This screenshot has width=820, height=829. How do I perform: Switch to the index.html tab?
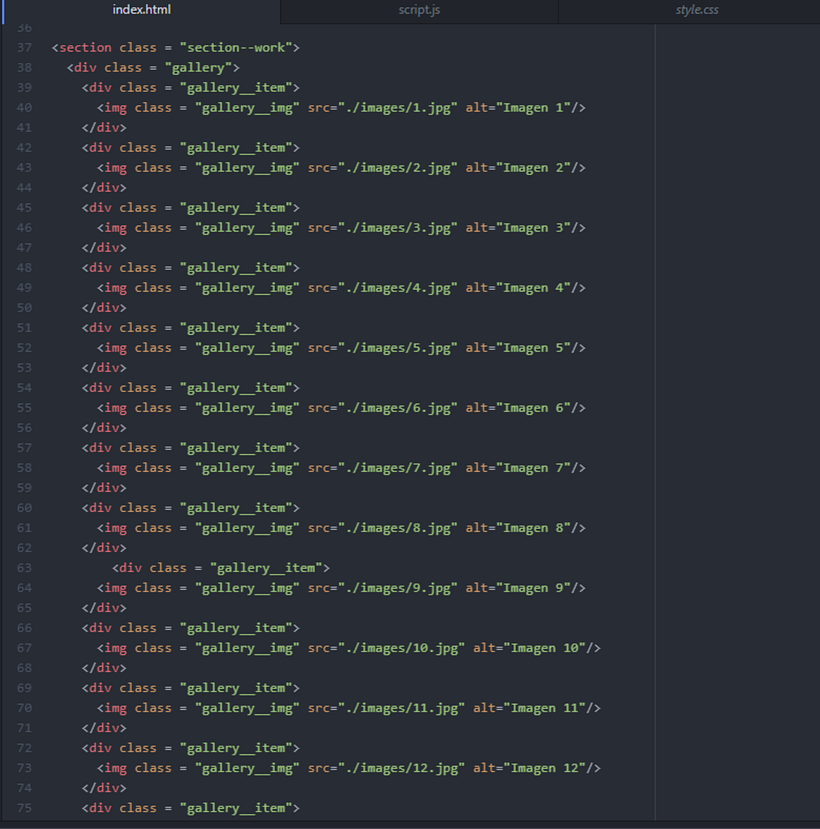pos(141,10)
